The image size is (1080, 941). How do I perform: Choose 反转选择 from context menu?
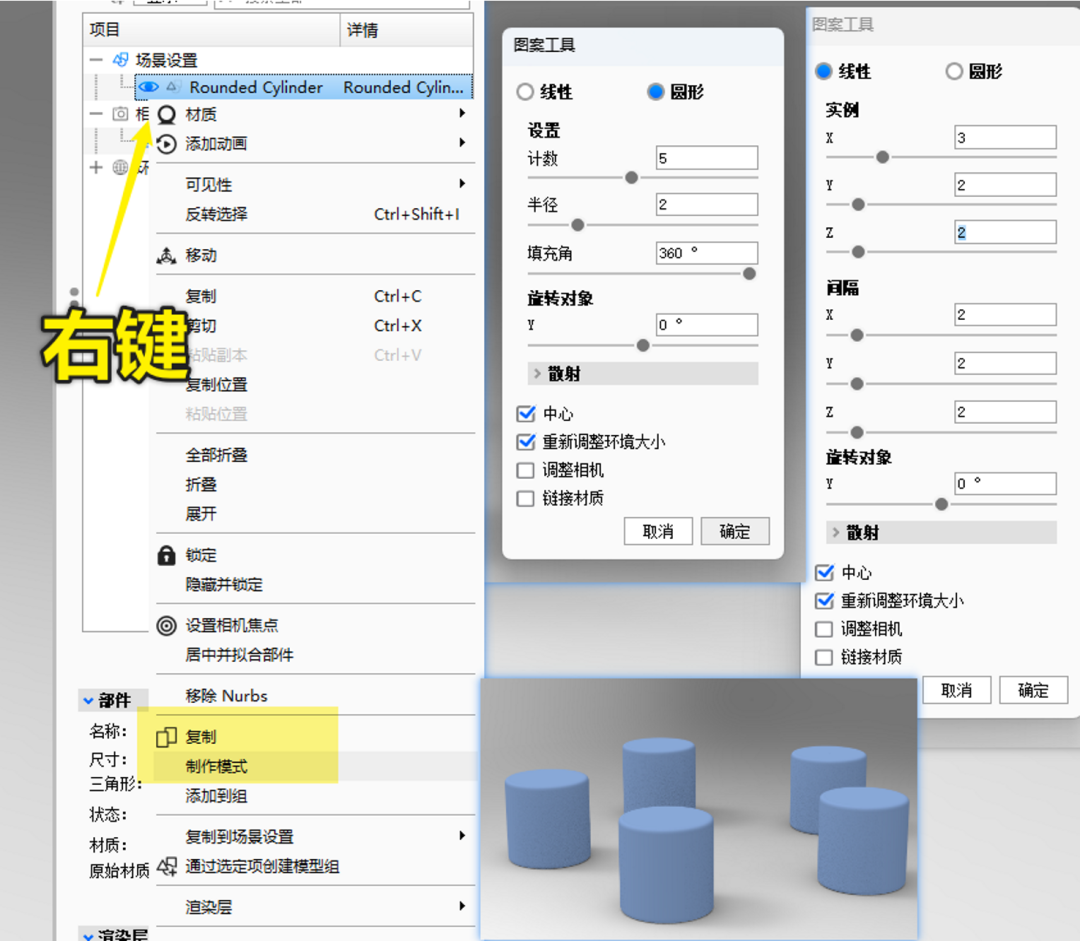click(x=216, y=214)
